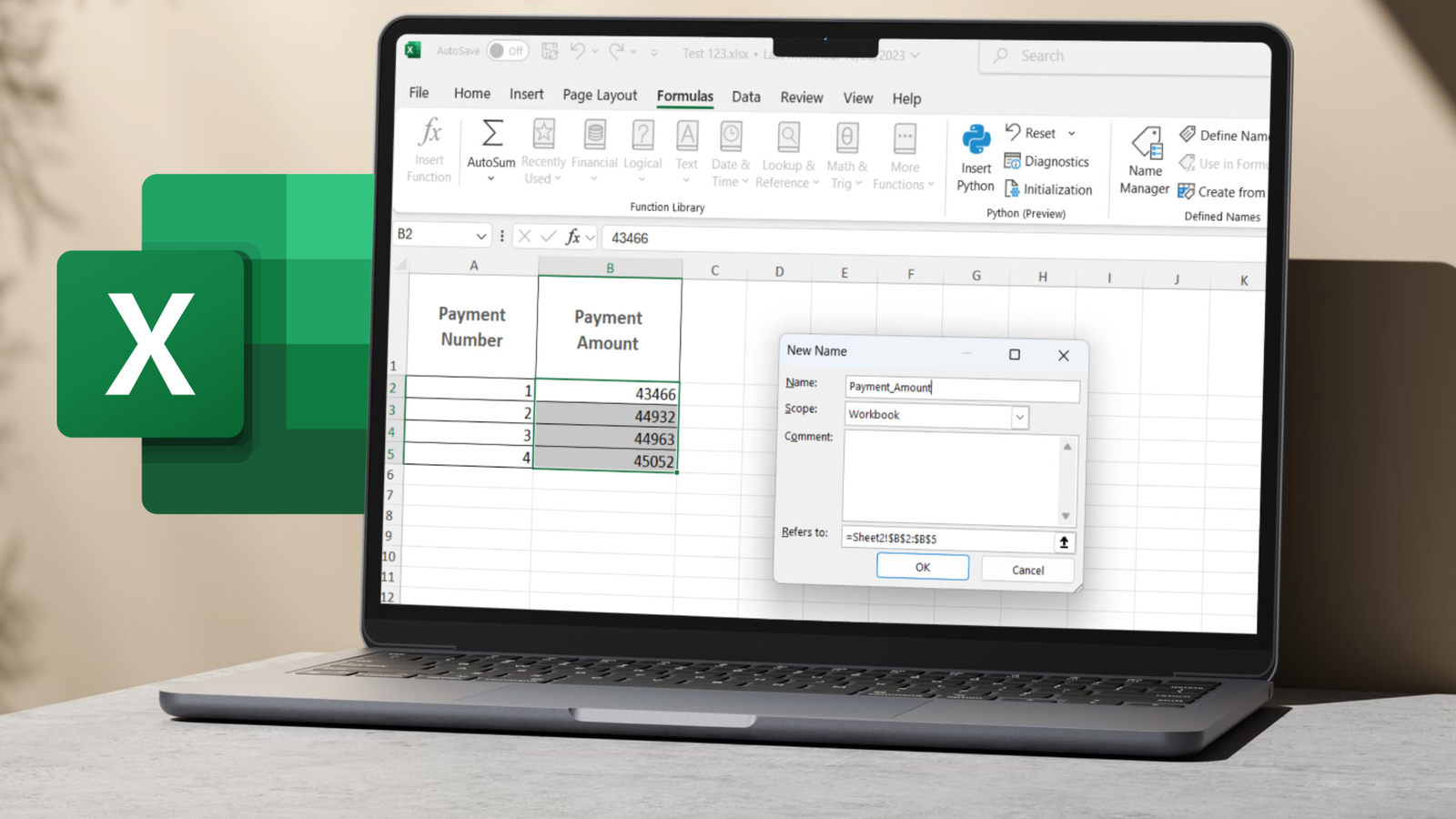Close the New Name dialog
Viewport: 1456px width, 819px height.
[1063, 356]
